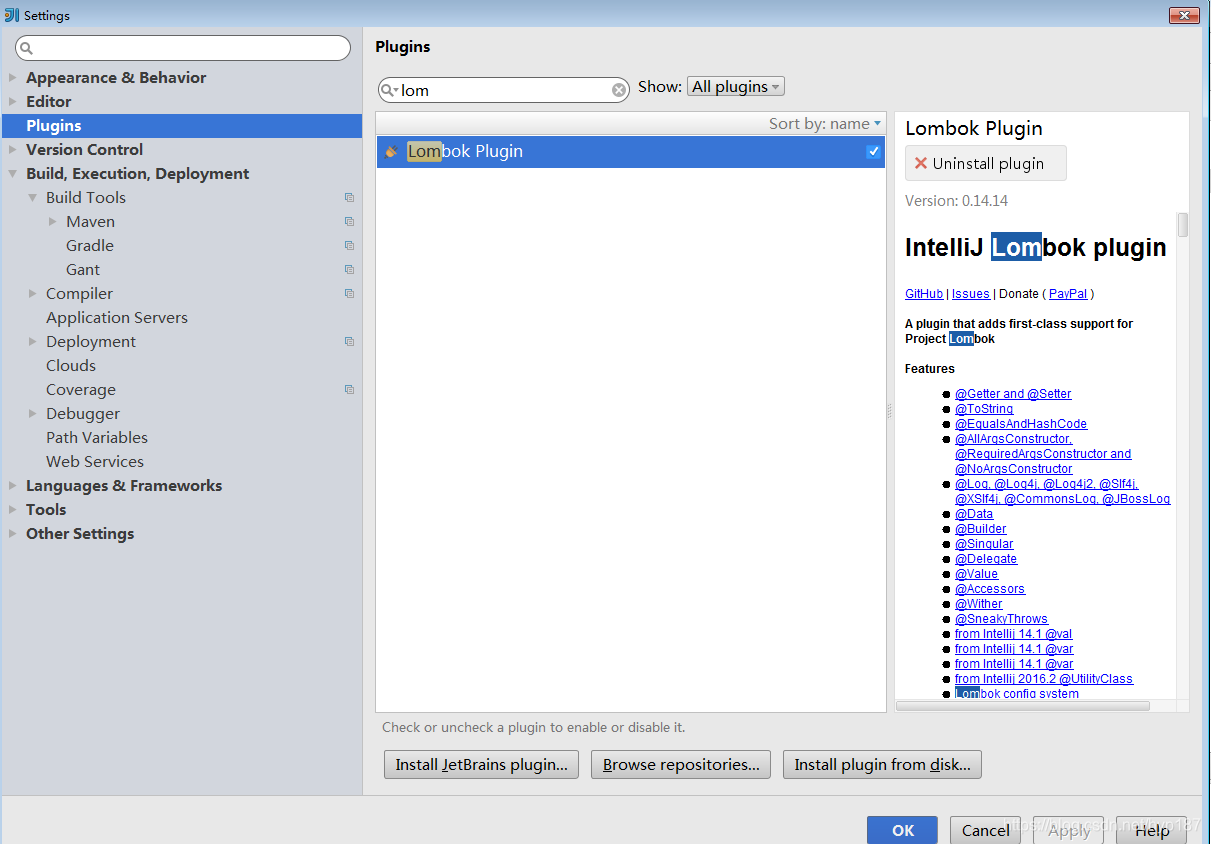Click the red X on Uninstall plugin
This screenshot has width=1211, height=844.
tap(921, 163)
